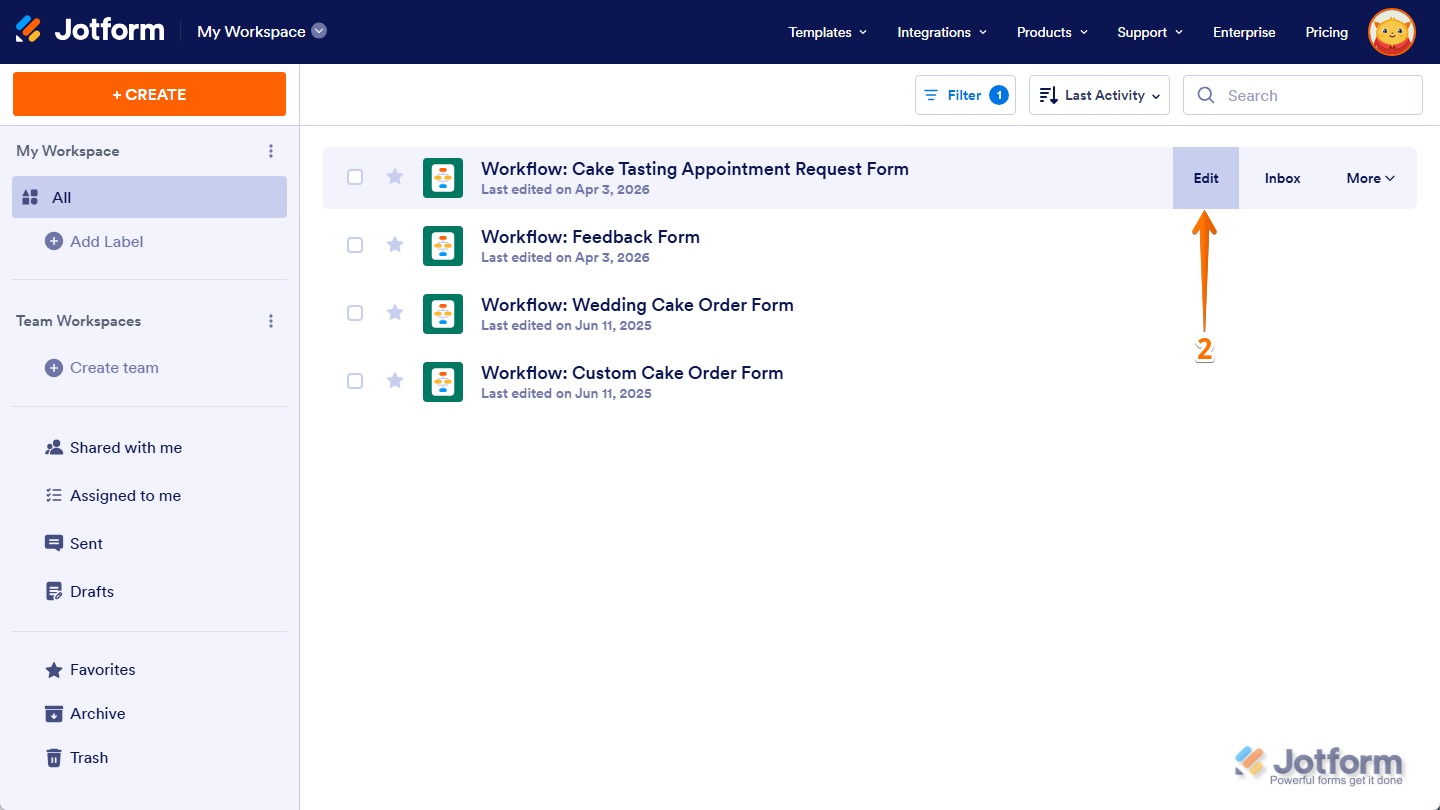This screenshot has width=1440, height=810.
Task: Click the profile avatar
Action: click(x=1391, y=31)
